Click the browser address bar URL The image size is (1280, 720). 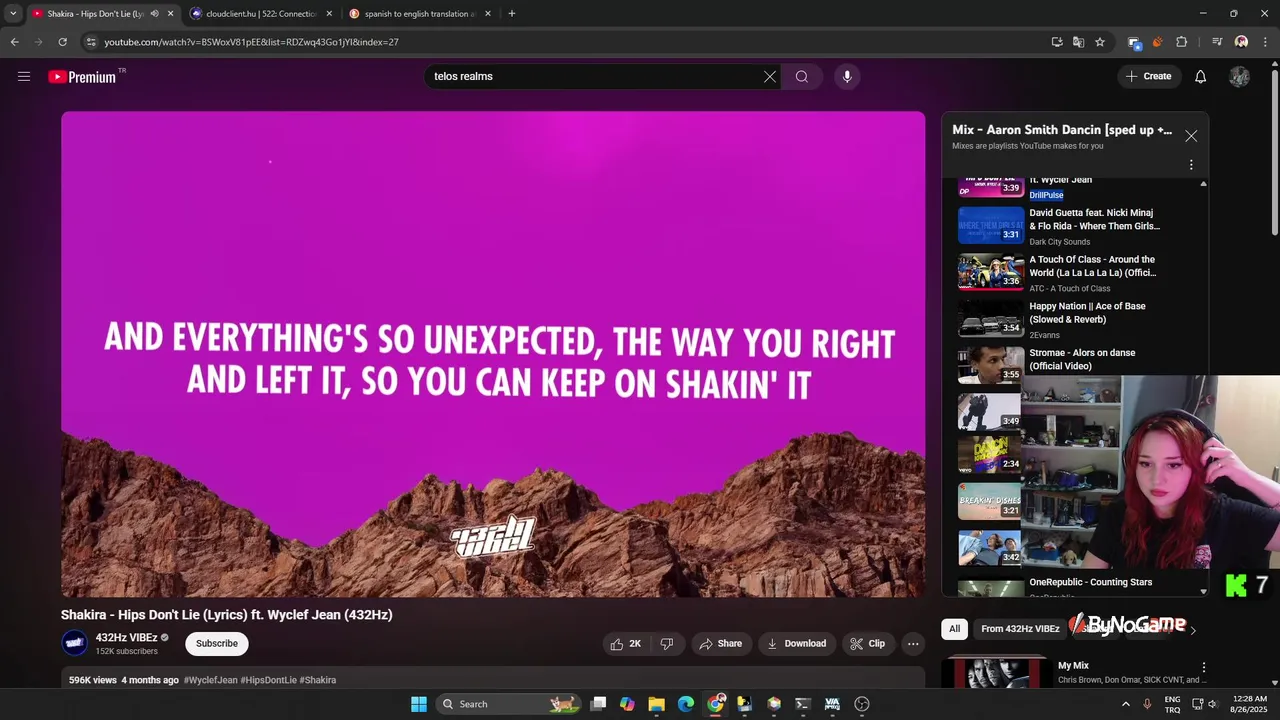point(251,42)
